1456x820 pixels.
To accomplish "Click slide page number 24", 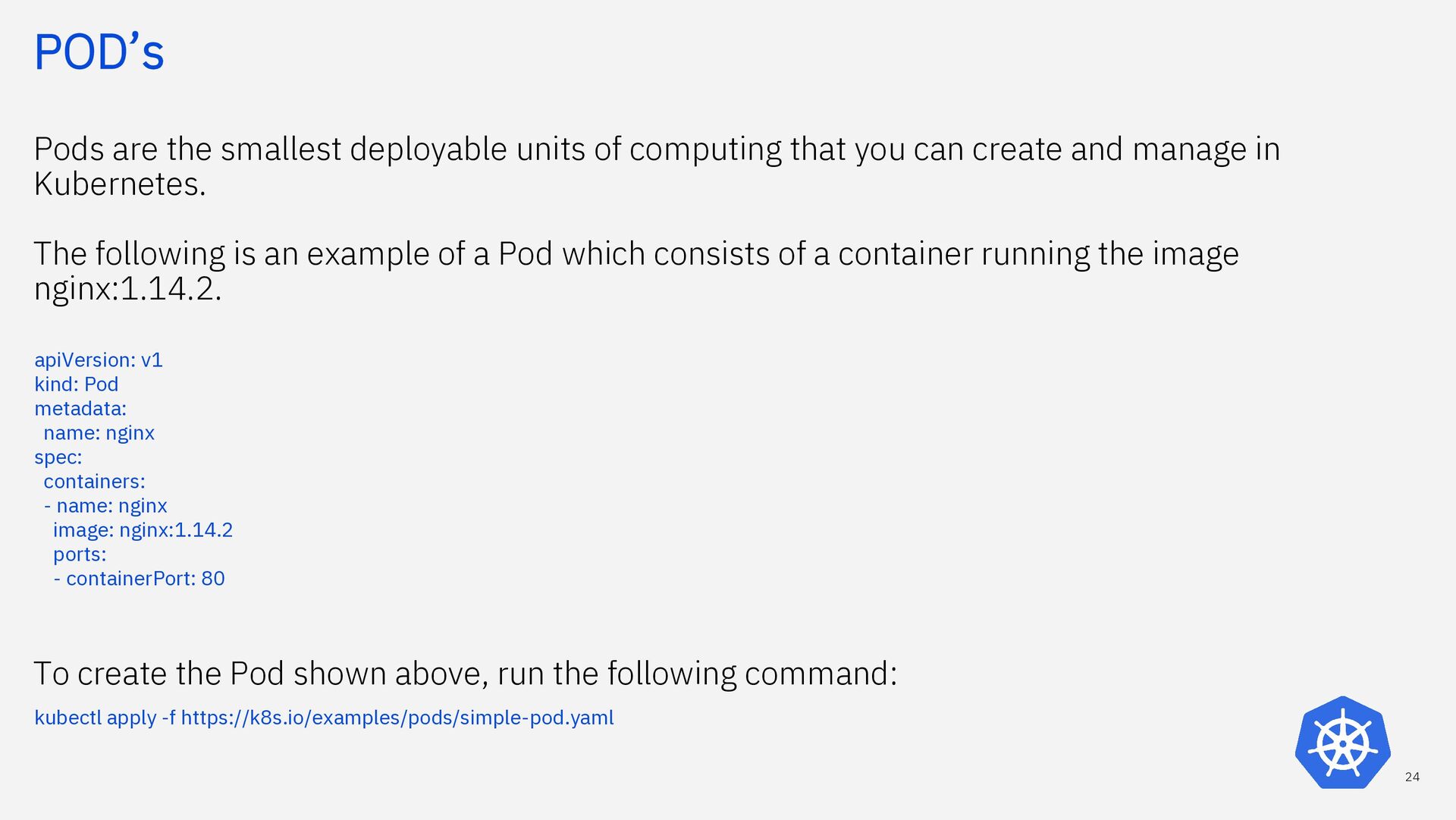I will (1412, 777).
